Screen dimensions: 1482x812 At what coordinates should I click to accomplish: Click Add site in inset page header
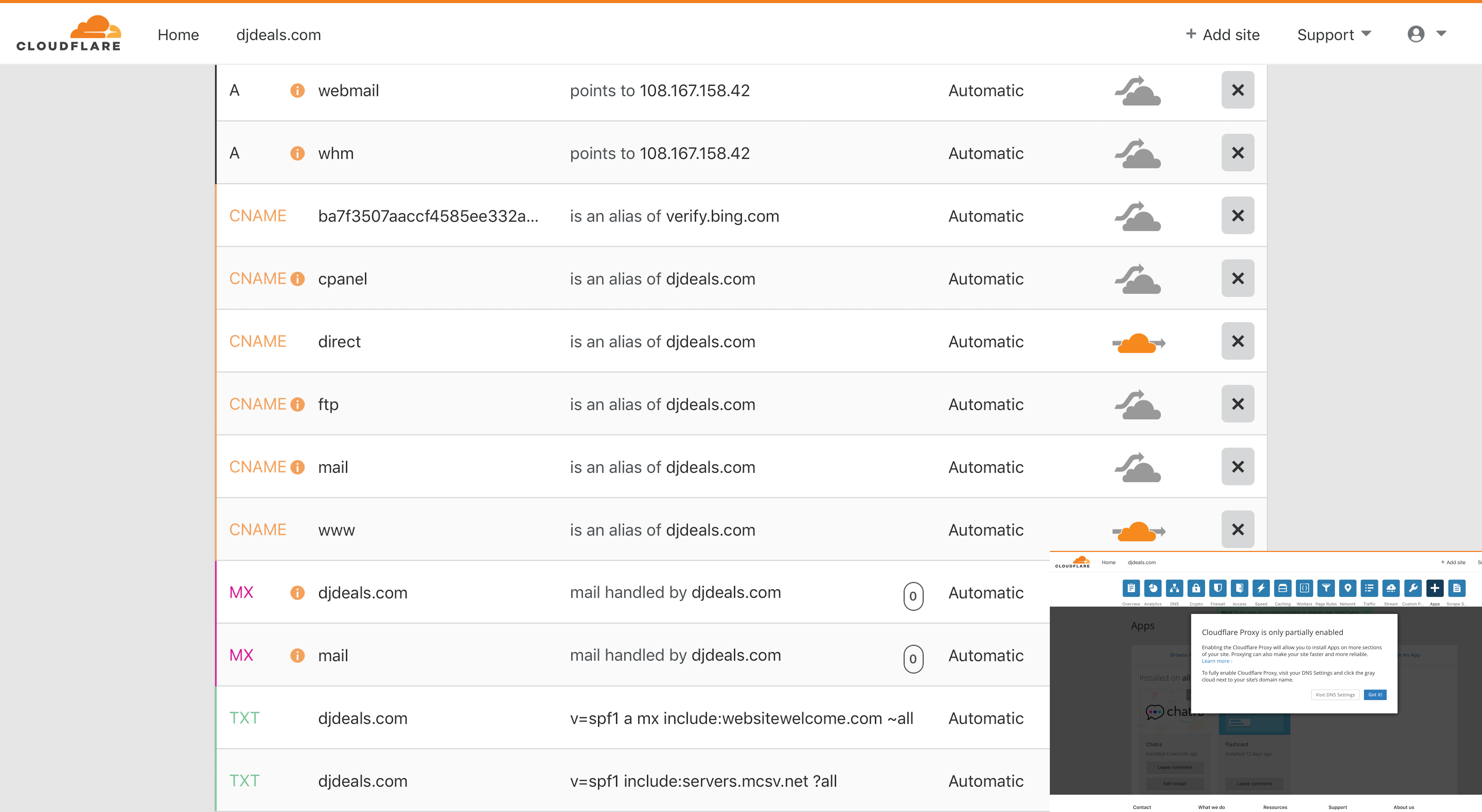tap(1453, 562)
